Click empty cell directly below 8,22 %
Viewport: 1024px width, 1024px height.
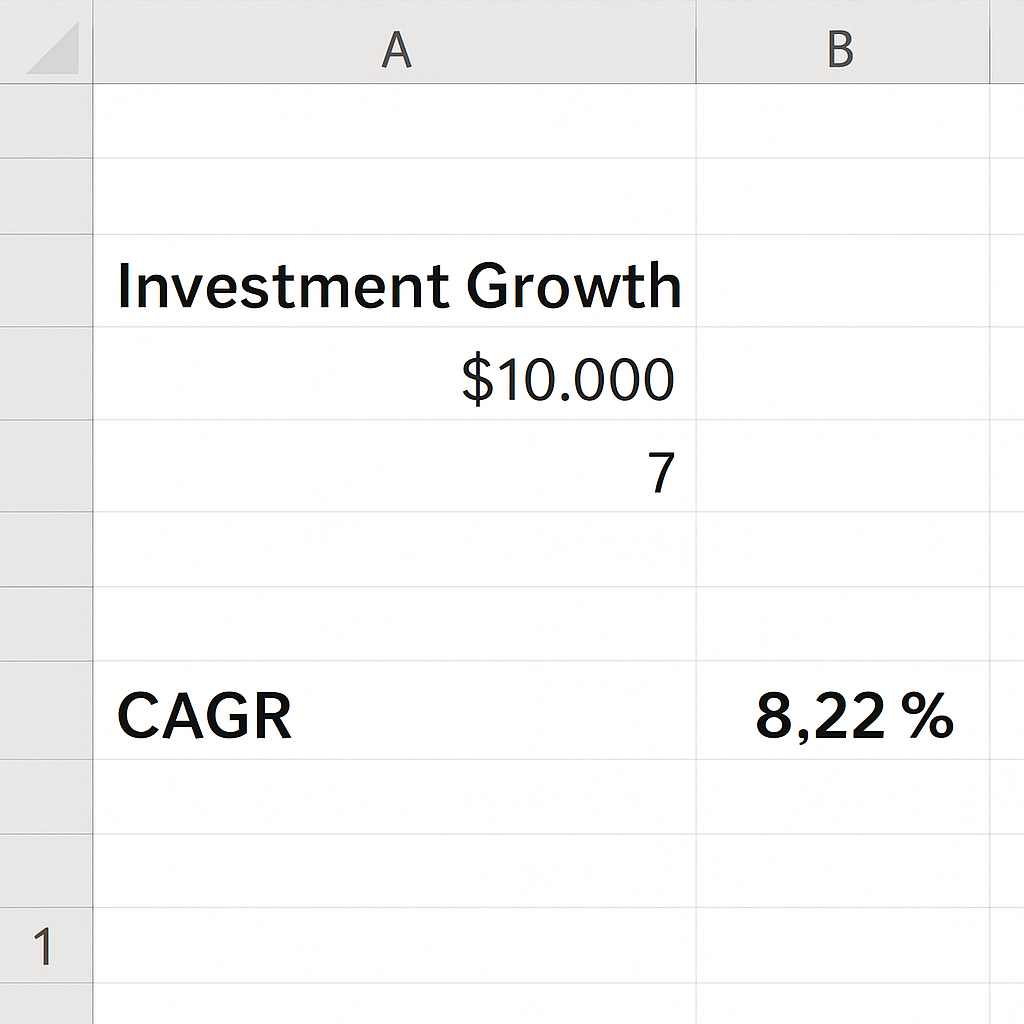(842, 796)
